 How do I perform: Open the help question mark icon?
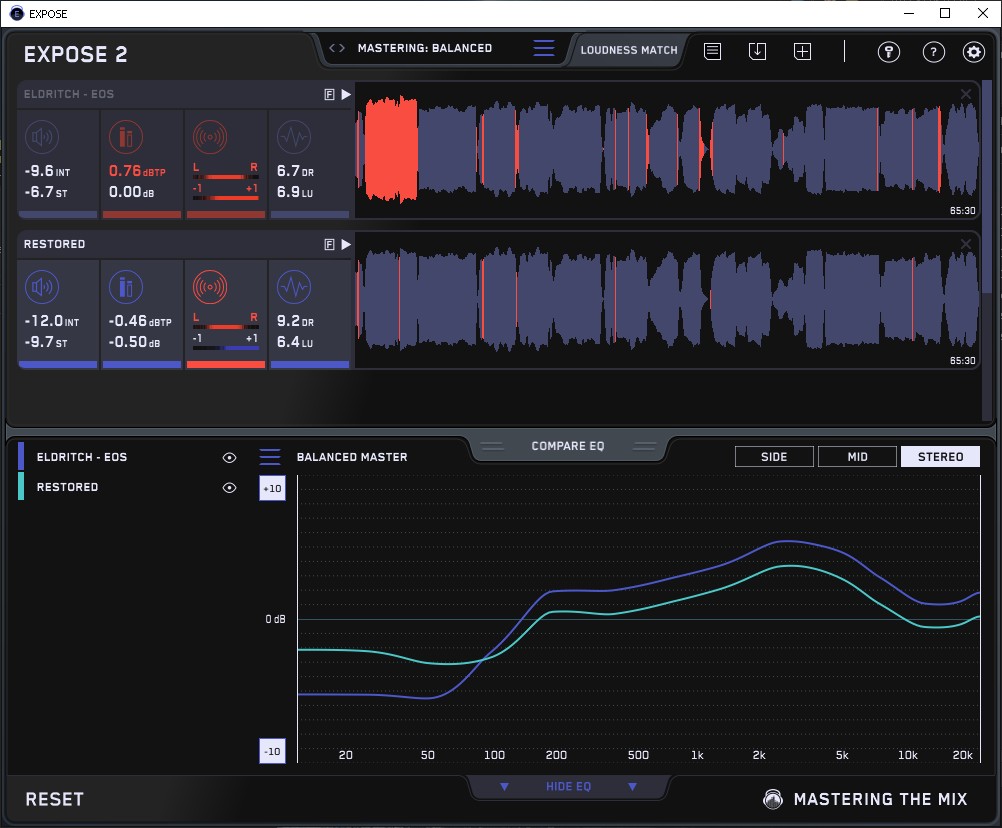933,52
